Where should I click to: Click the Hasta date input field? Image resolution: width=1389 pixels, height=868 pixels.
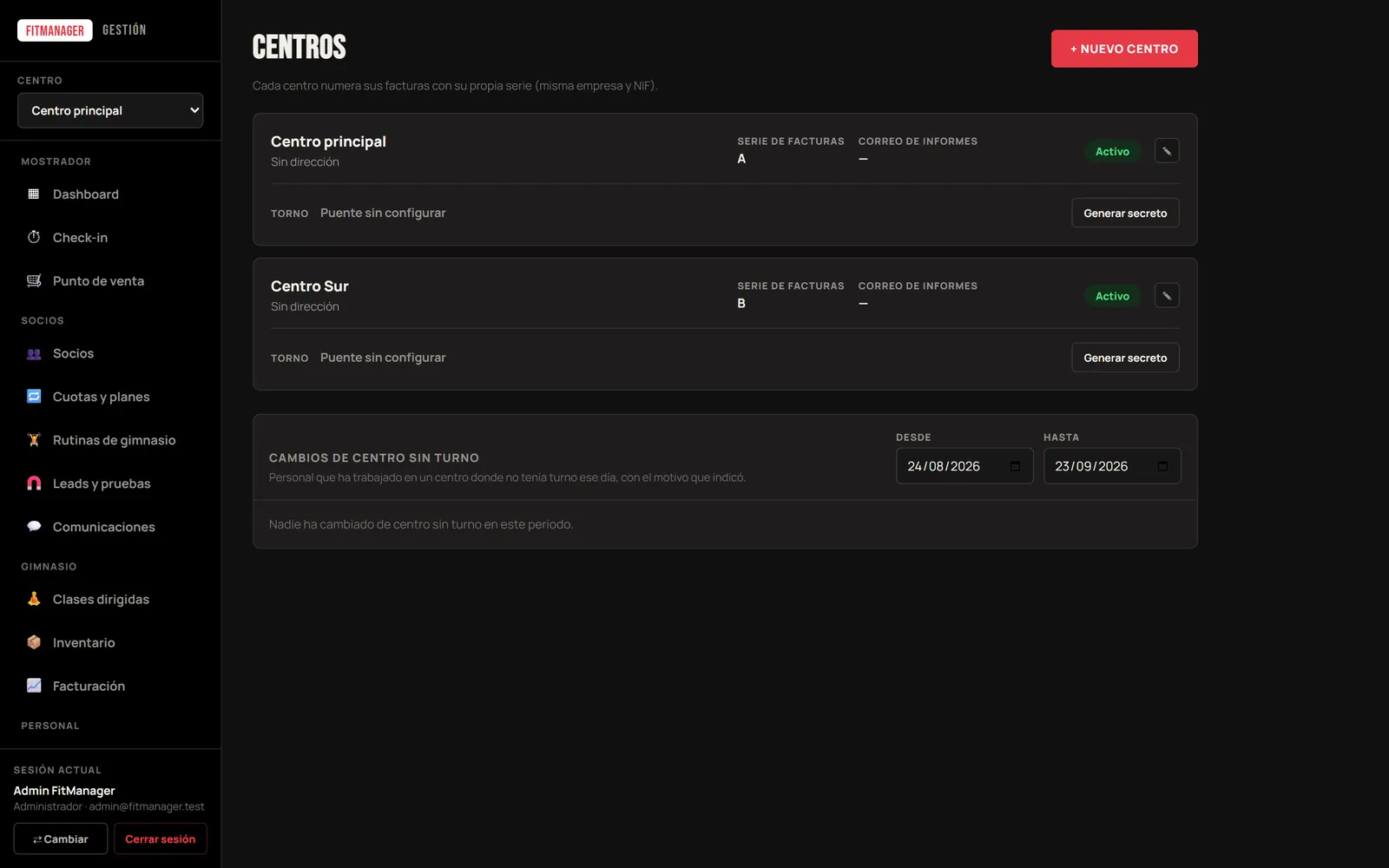coord(1112,466)
